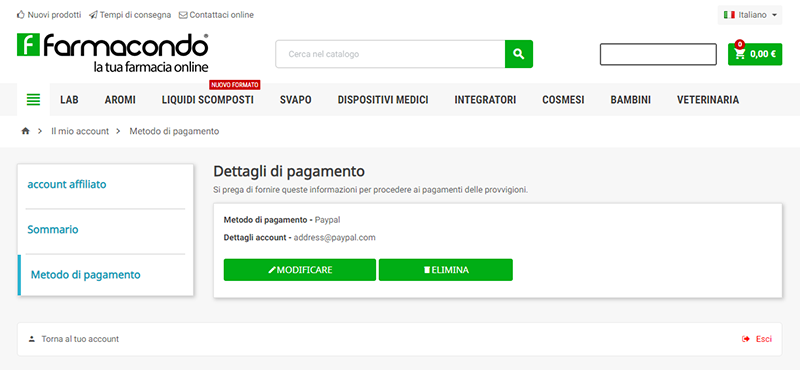The image size is (800, 370).
Task: Click the green search magnifier button
Action: 519,54
